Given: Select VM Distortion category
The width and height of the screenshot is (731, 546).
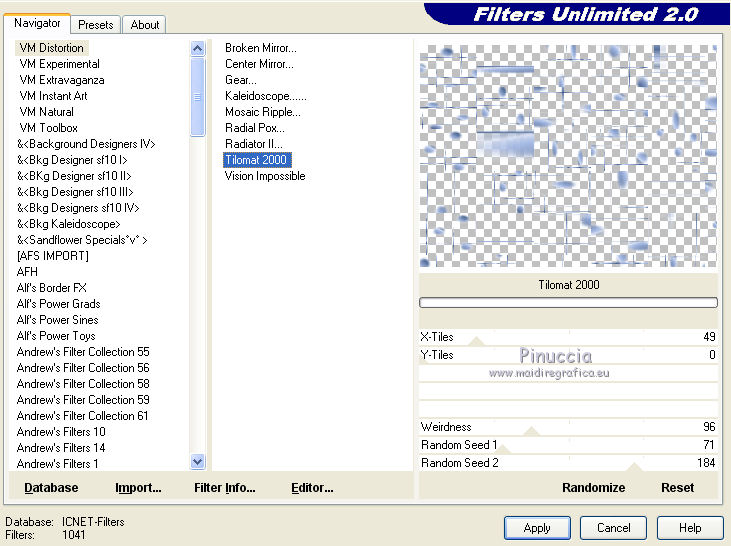Looking at the screenshot, I should [52, 48].
